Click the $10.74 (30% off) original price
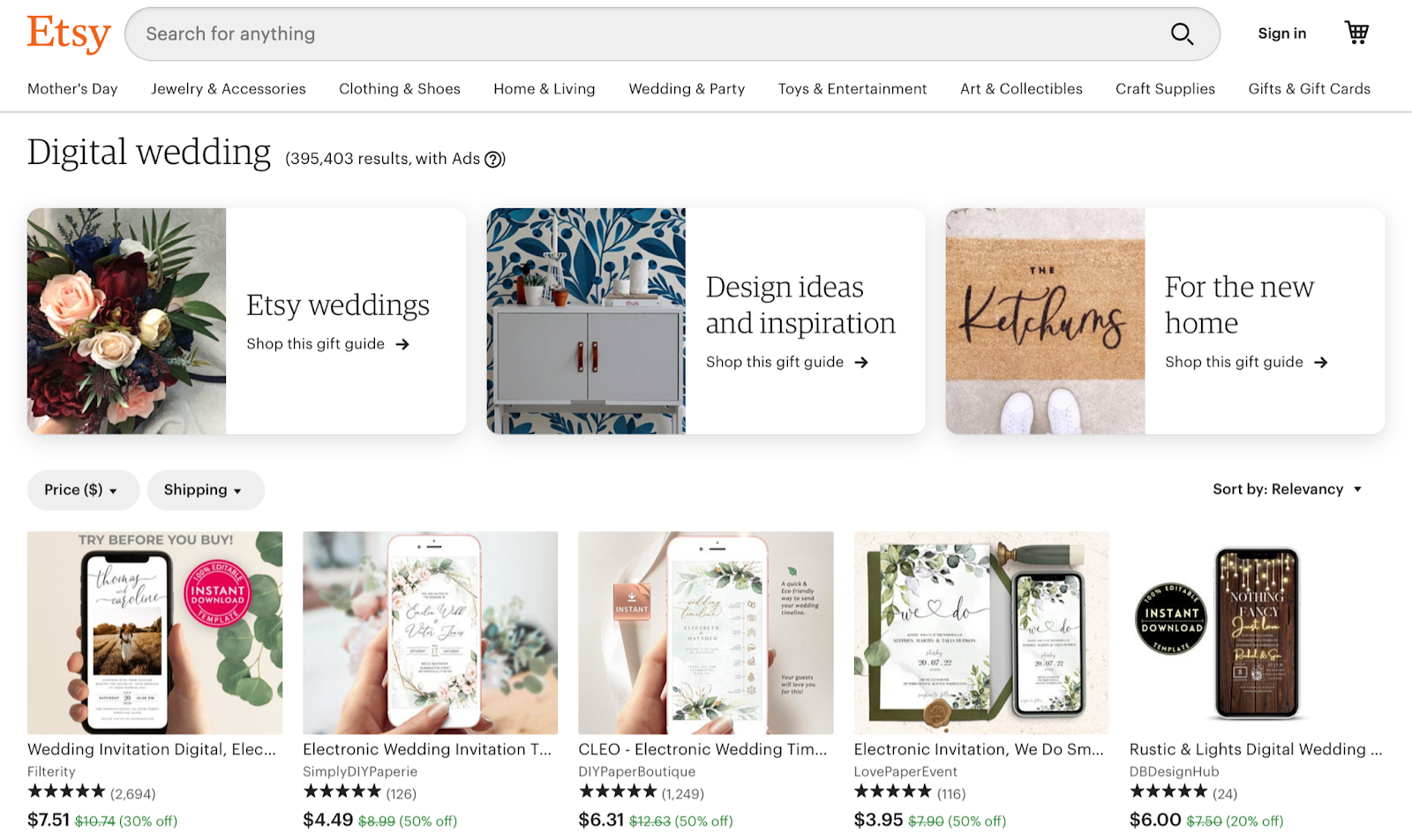Image resolution: width=1412 pixels, height=840 pixels. pos(126,821)
